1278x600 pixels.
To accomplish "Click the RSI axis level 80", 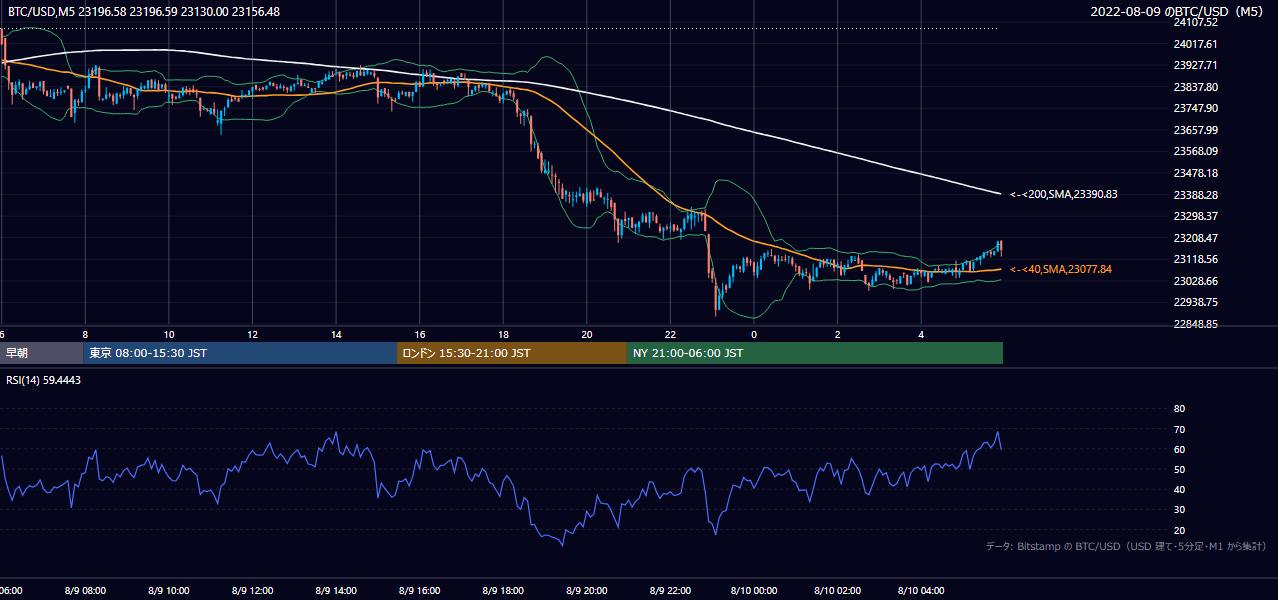I will click(1179, 409).
